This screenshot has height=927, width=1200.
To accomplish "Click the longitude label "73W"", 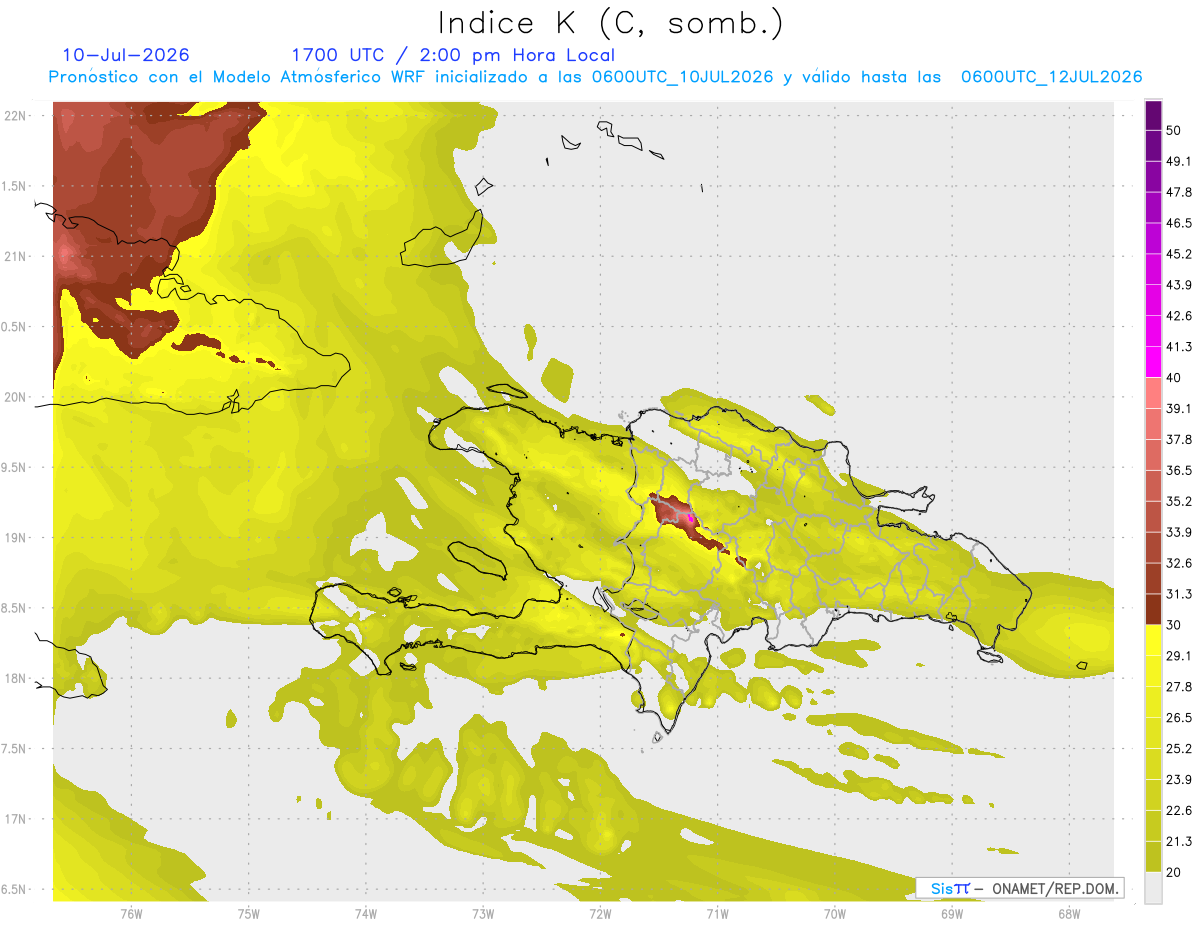I will pos(483,913).
